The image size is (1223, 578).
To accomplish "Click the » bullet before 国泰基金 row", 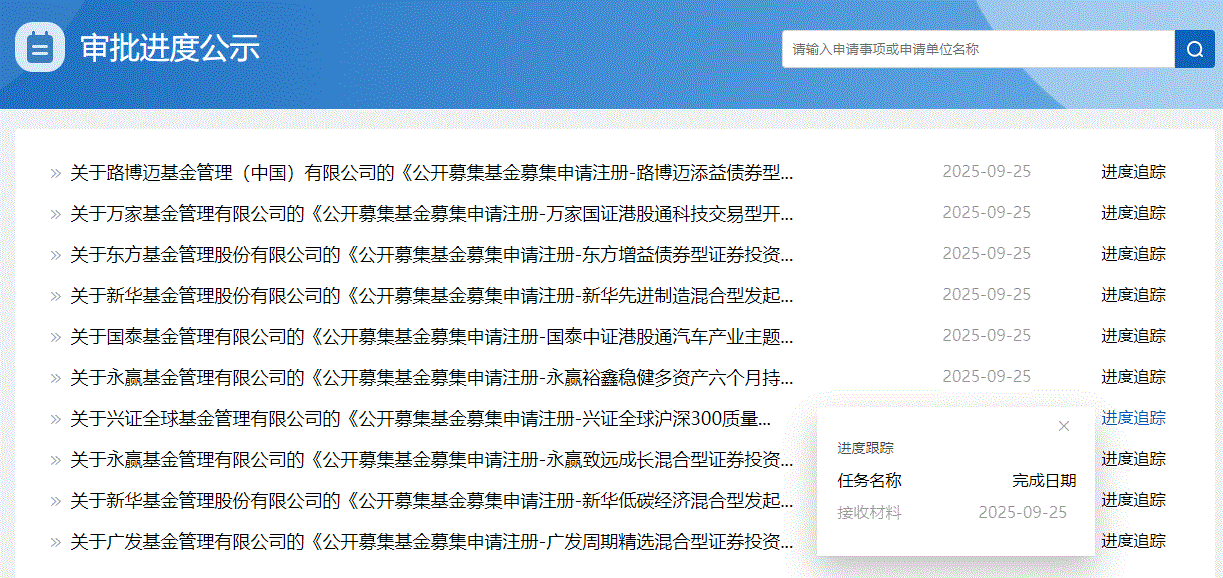I will click(x=55, y=337).
